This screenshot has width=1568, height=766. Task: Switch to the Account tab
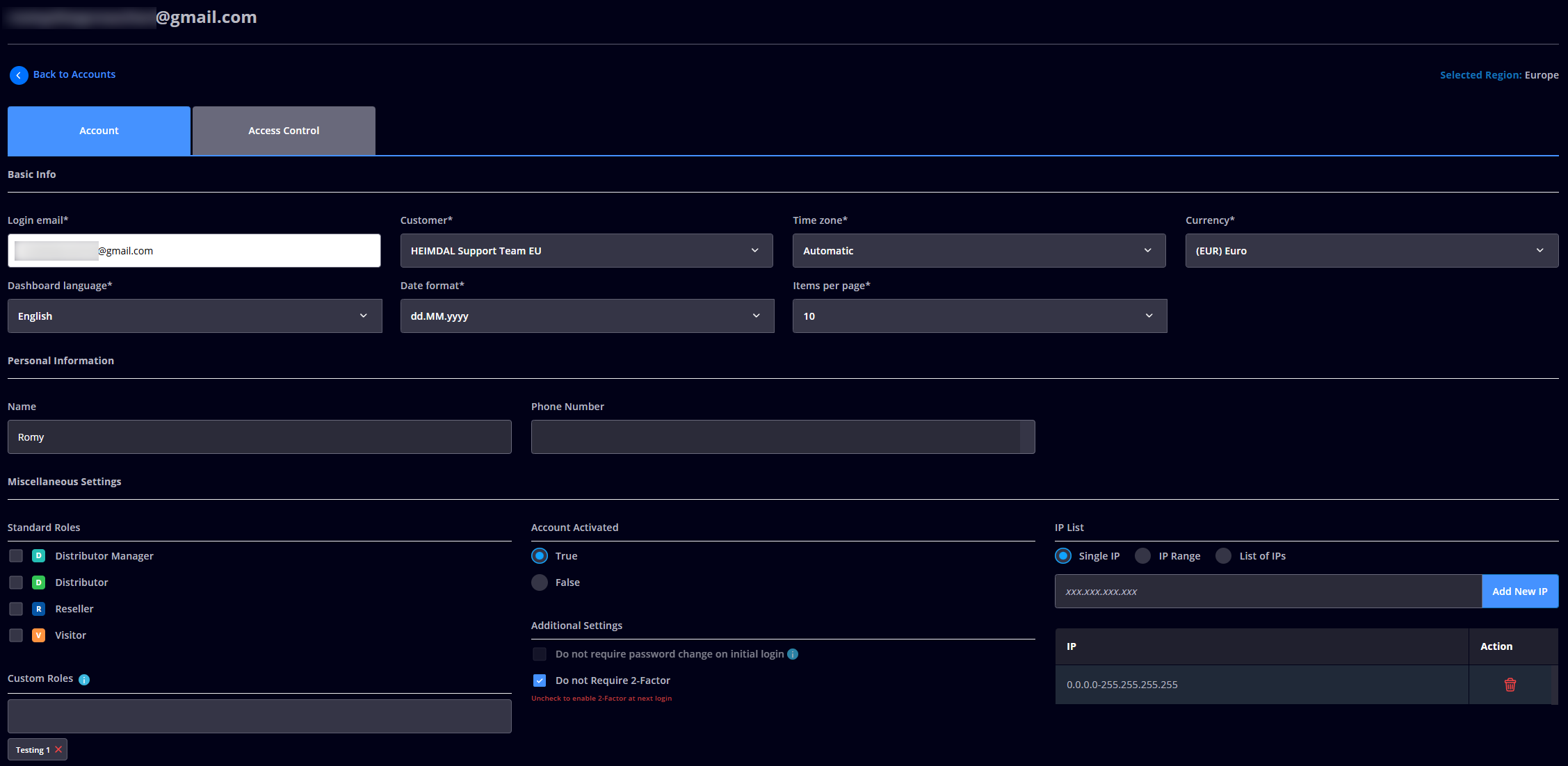pos(99,131)
